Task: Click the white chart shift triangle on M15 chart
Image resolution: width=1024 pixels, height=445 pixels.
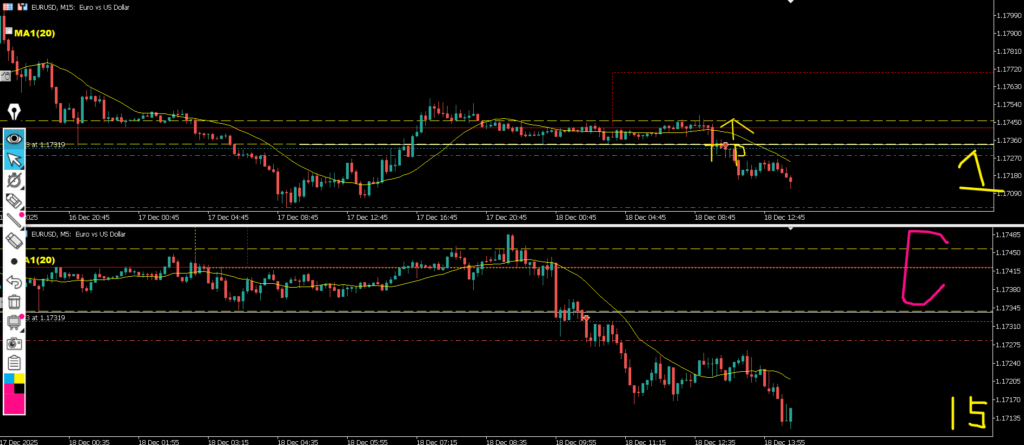Action: 791,3
